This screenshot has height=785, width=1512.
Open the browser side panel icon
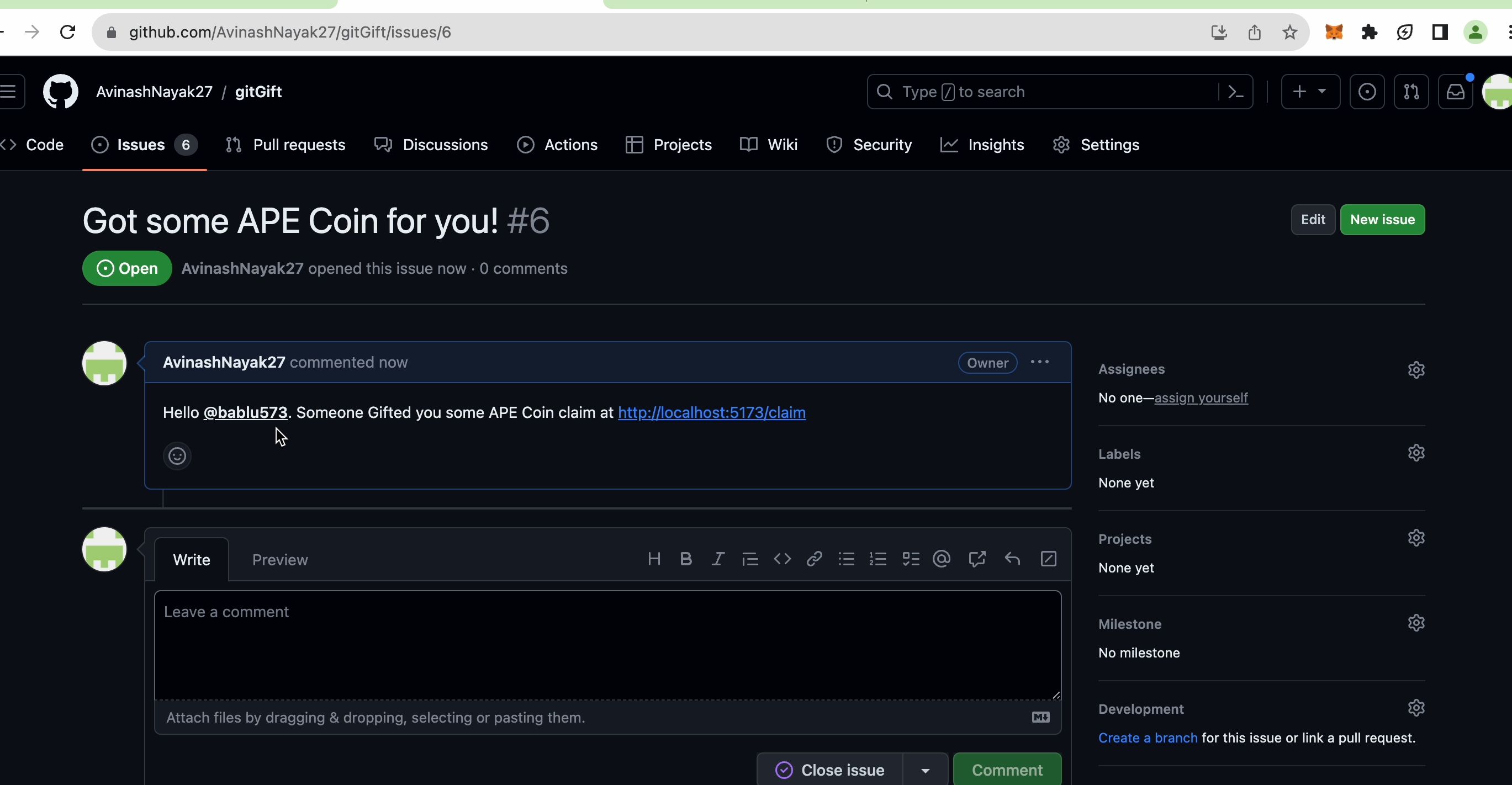1440,31
